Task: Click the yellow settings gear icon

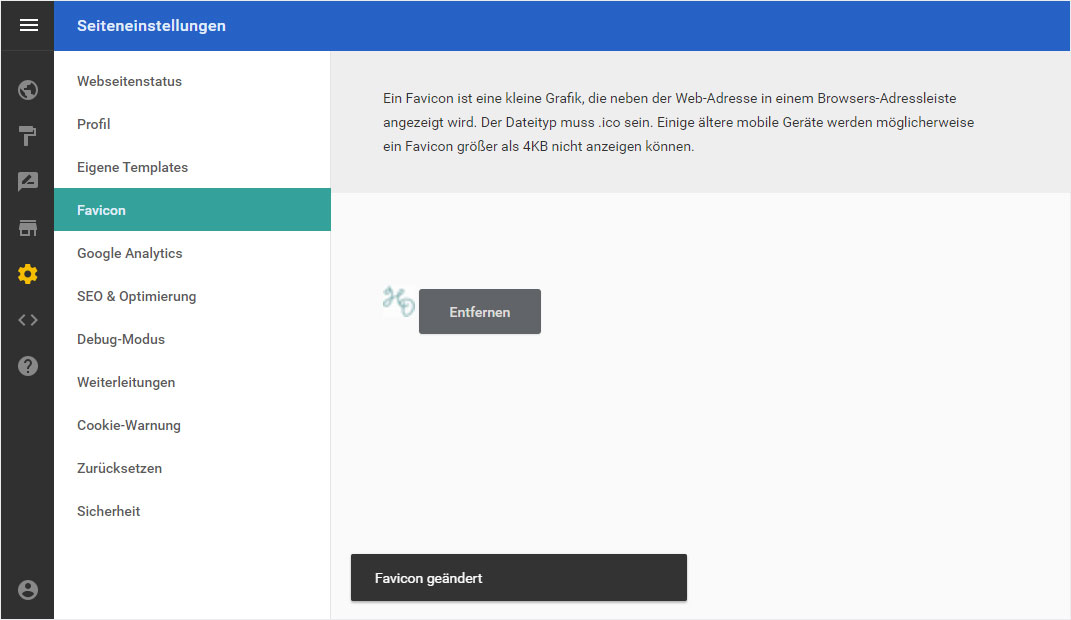Action: [x=28, y=274]
